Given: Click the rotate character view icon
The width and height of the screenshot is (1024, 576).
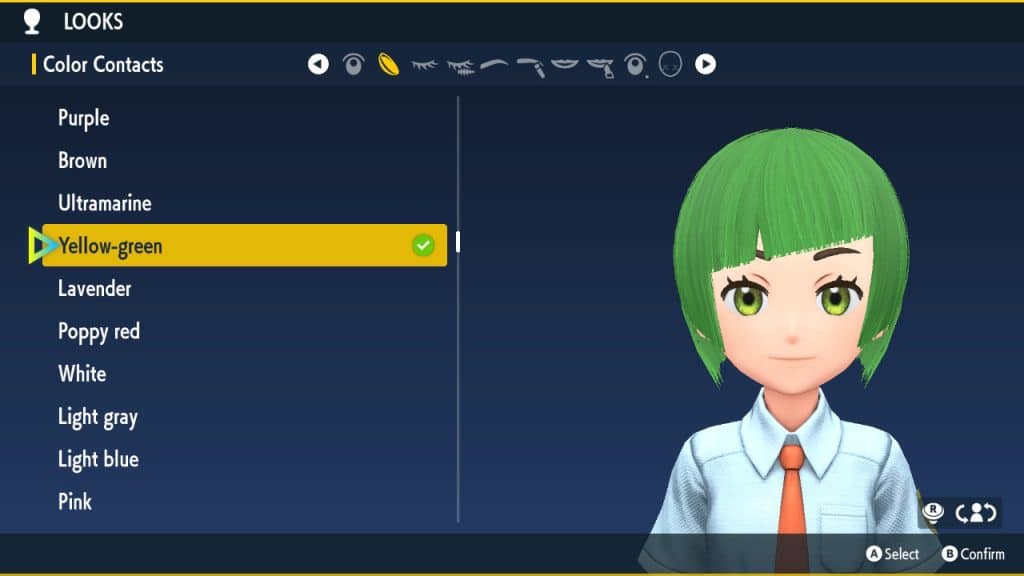Looking at the screenshot, I should [x=976, y=513].
